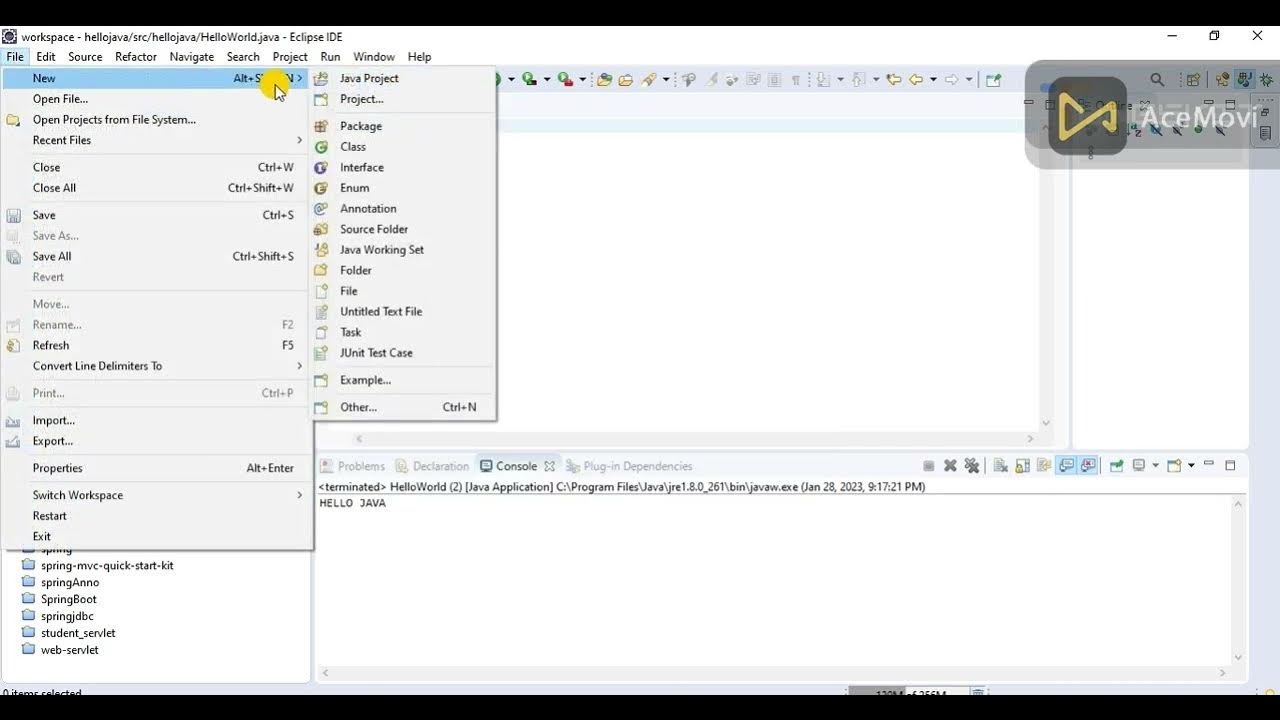Click the Forward navigation arrow icon
Viewport: 1280px width, 720px height.
[951, 79]
